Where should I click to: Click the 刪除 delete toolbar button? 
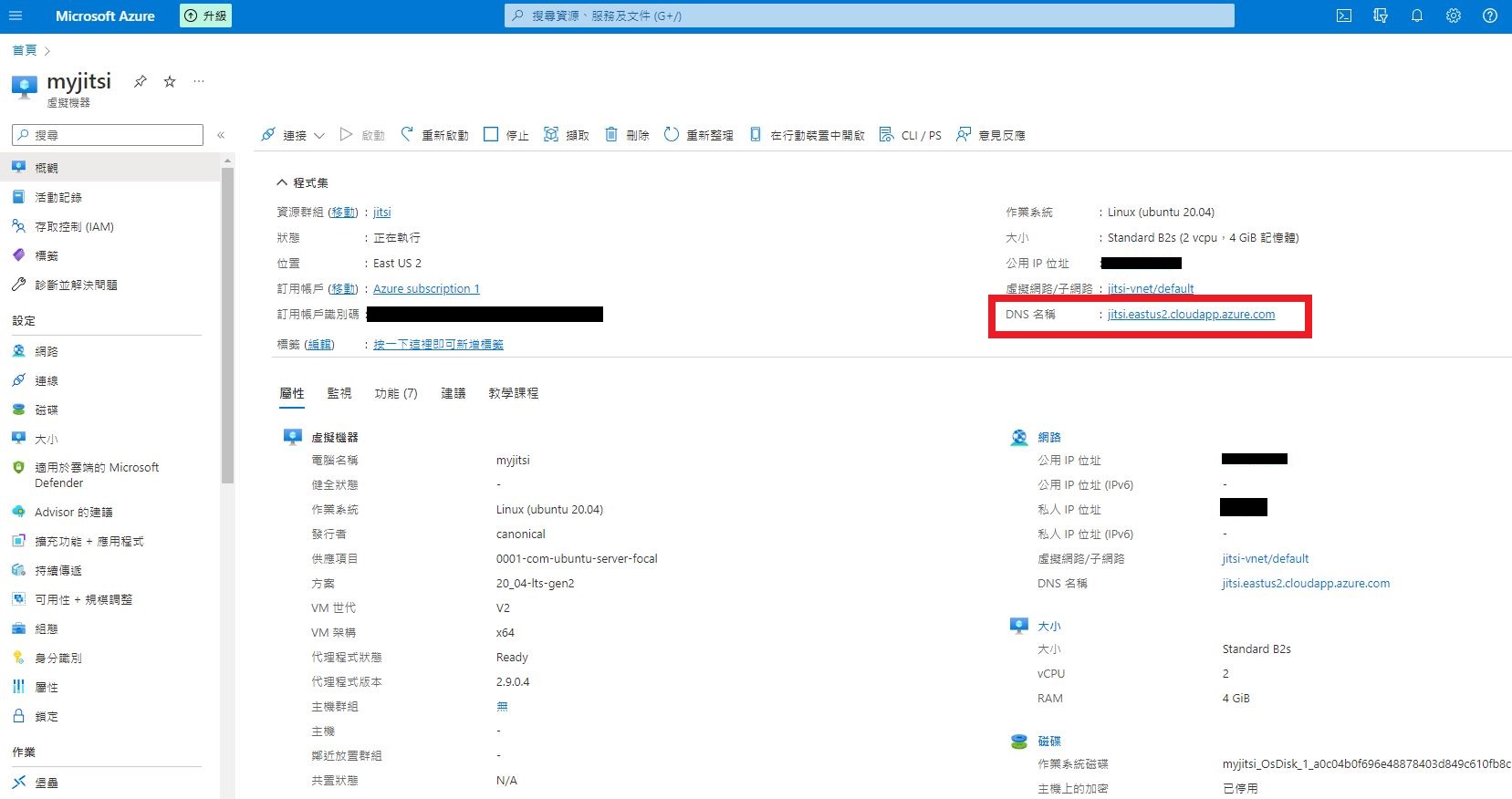pyautogui.click(x=627, y=135)
